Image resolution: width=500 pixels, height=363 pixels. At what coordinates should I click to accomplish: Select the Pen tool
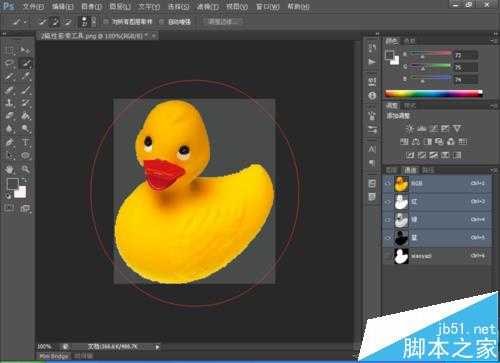10,142
